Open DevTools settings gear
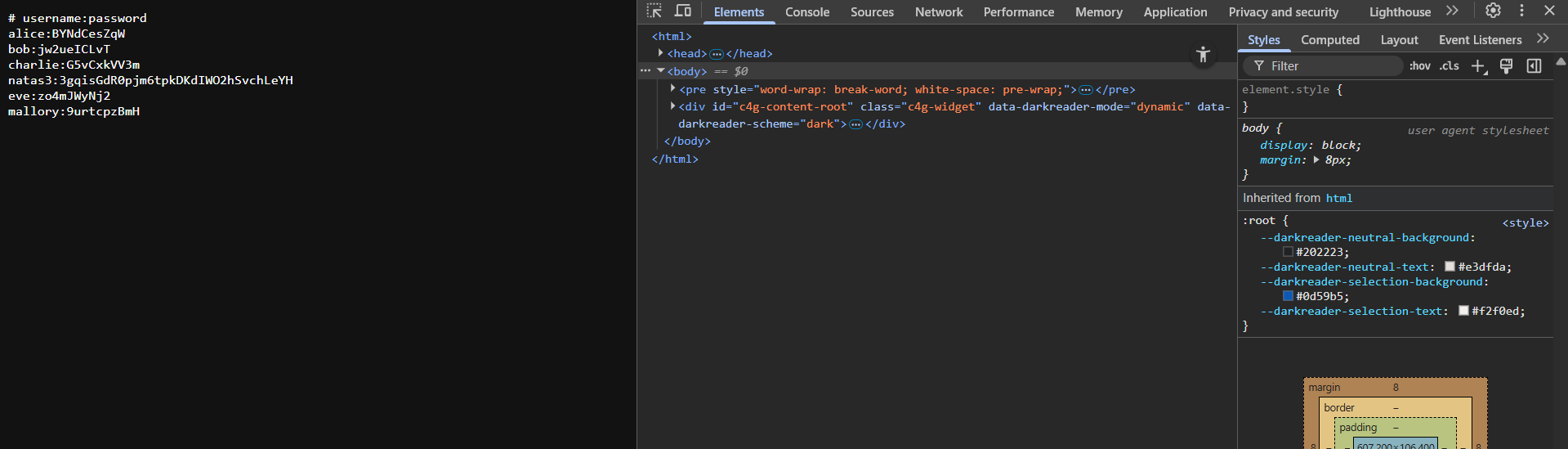 [1493, 11]
